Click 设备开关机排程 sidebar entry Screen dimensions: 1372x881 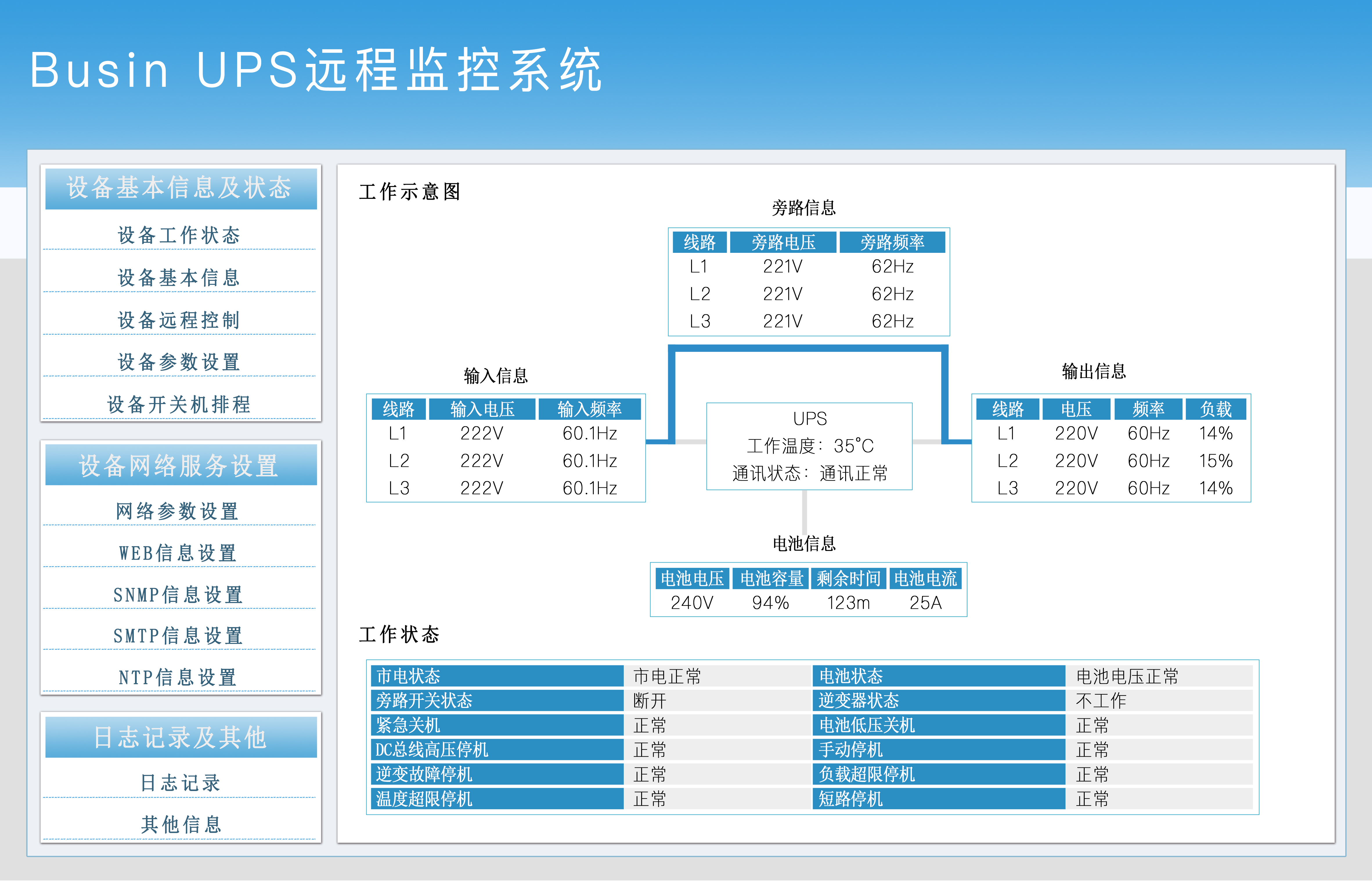[x=179, y=404]
